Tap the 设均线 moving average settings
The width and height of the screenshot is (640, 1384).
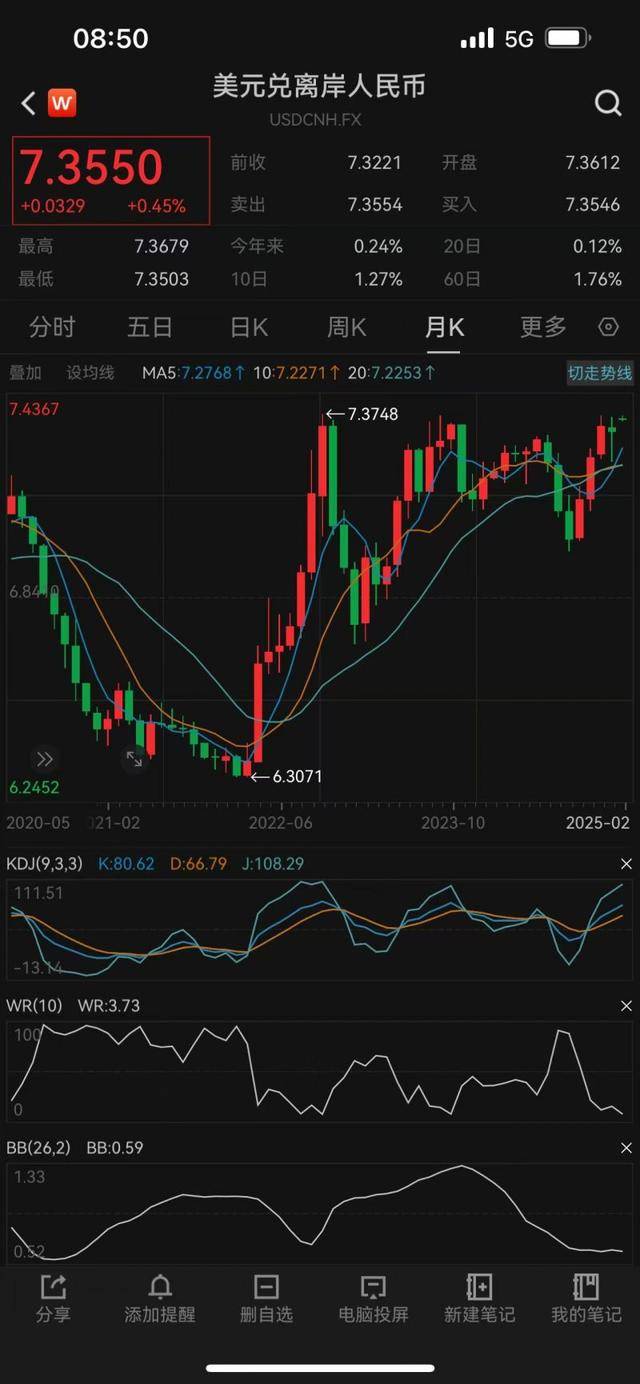point(91,373)
